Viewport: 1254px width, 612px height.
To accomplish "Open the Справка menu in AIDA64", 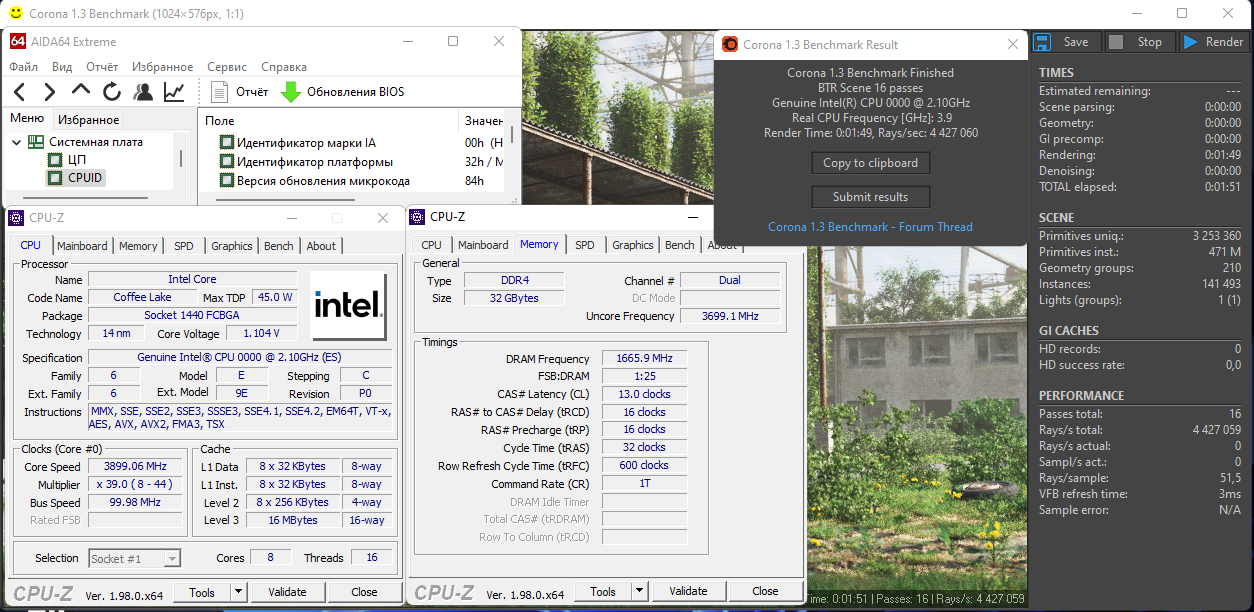I will 284,67.
